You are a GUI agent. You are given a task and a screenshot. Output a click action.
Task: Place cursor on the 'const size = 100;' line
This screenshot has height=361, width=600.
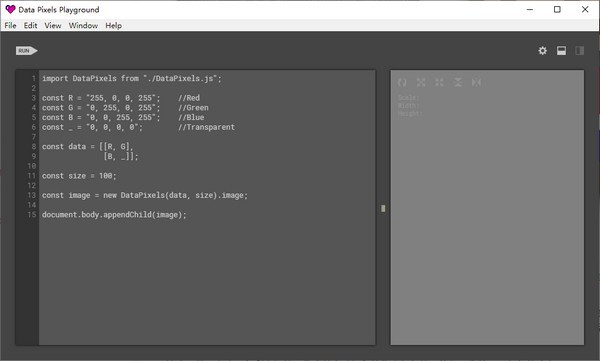tap(79, 176)
